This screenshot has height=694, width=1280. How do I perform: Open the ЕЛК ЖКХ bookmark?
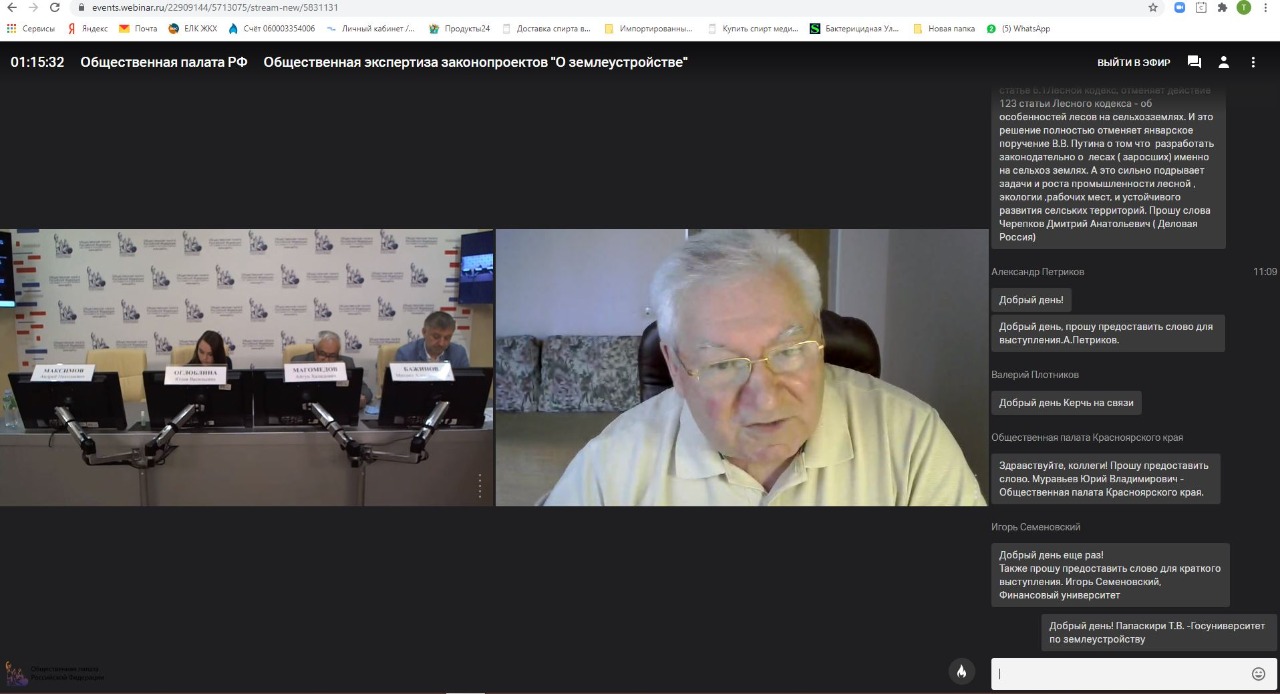192,29
